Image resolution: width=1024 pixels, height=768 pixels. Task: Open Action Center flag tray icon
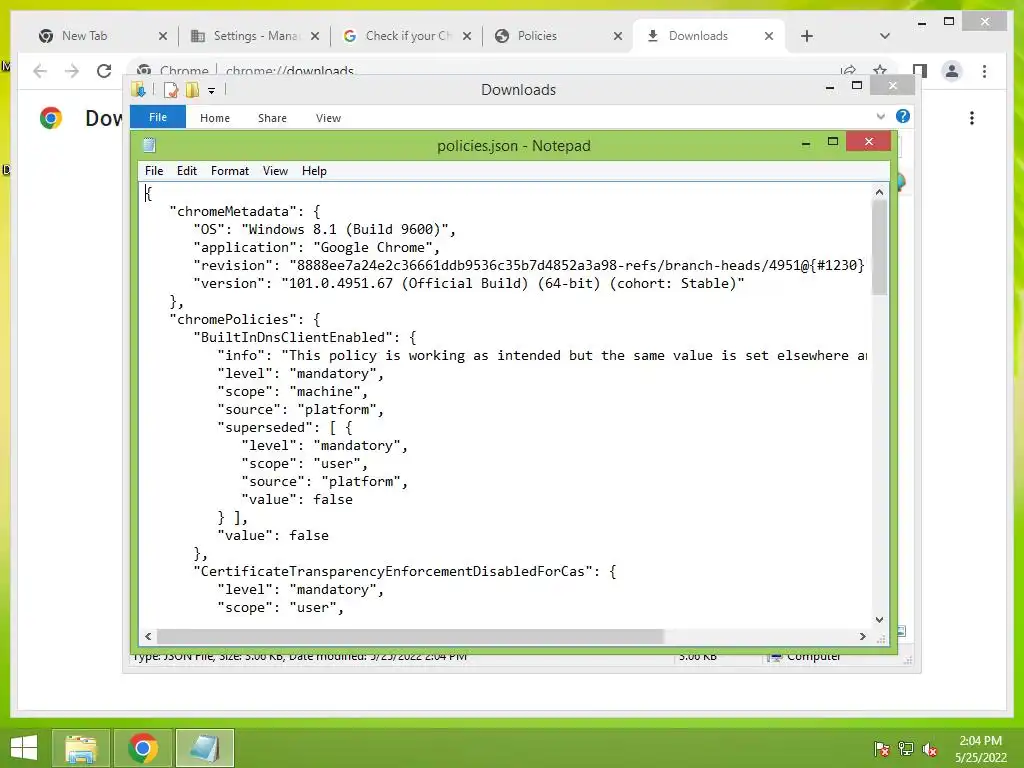pos(881,749)
